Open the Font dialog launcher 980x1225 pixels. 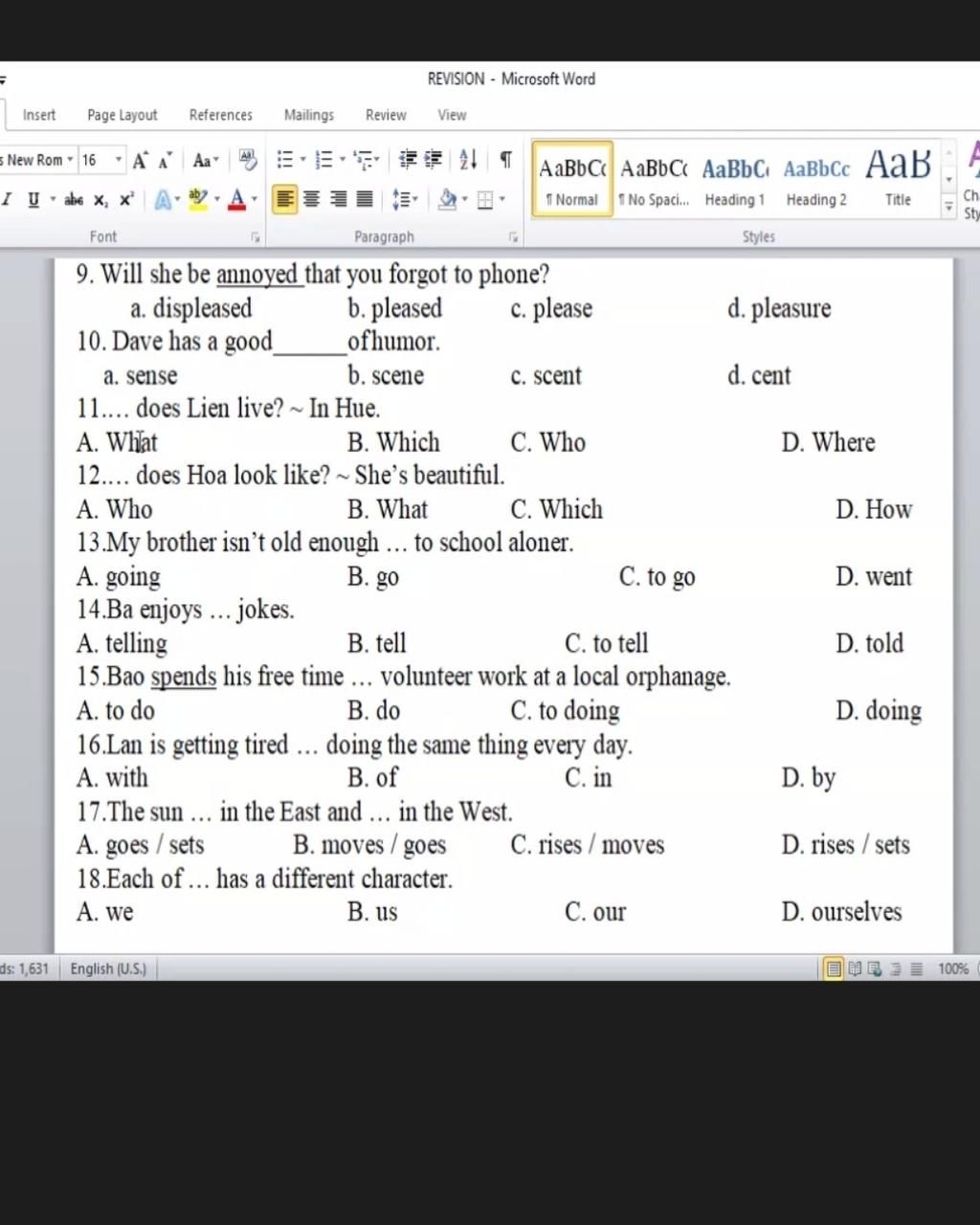(x=256, y=237)
